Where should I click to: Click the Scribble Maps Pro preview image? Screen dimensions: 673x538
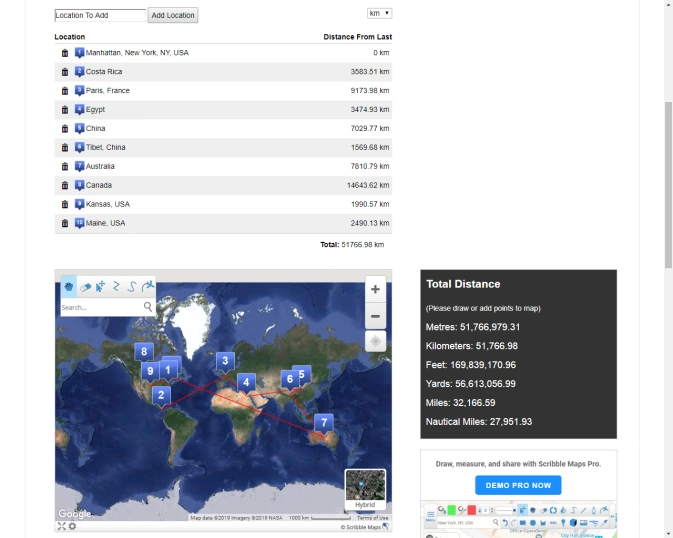(518, 519)
